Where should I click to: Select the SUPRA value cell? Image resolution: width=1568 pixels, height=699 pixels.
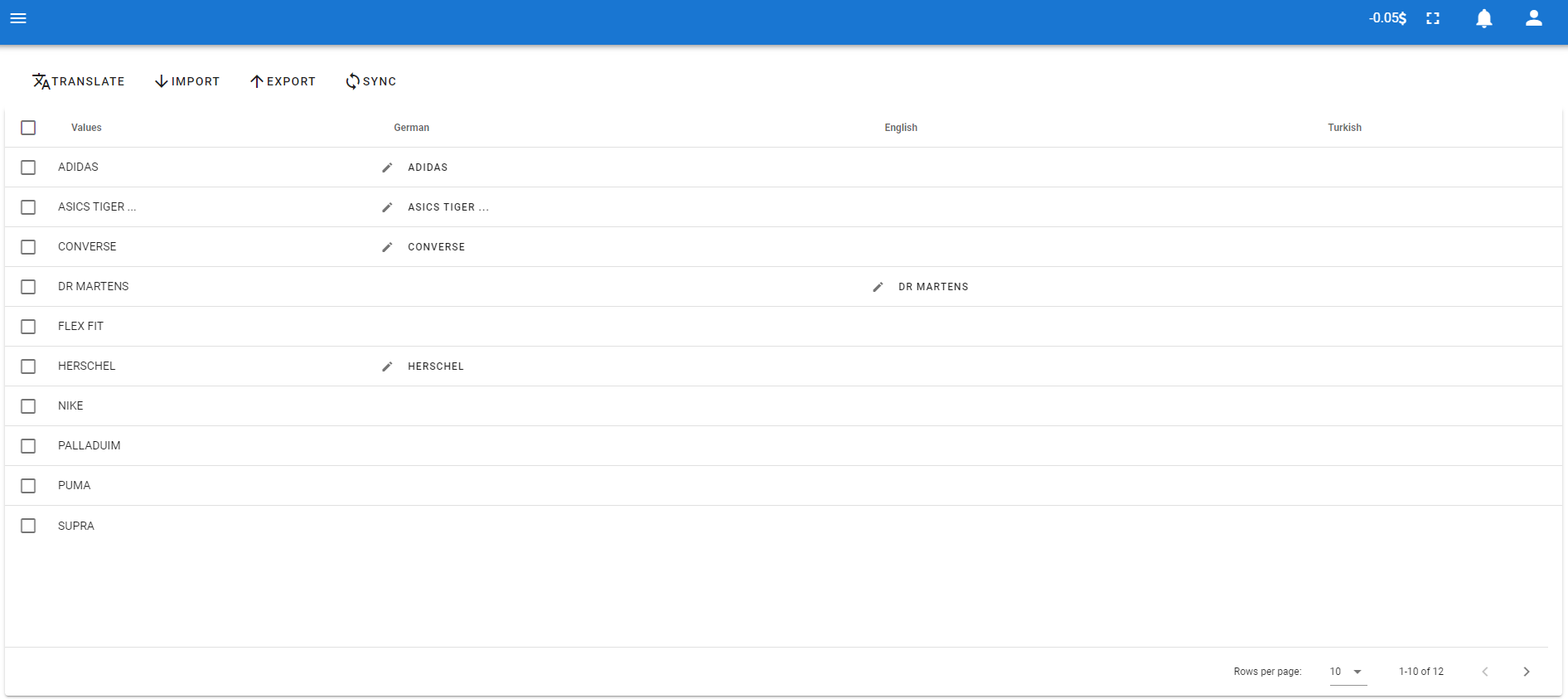pyautogui.click(x=76, y=526)
